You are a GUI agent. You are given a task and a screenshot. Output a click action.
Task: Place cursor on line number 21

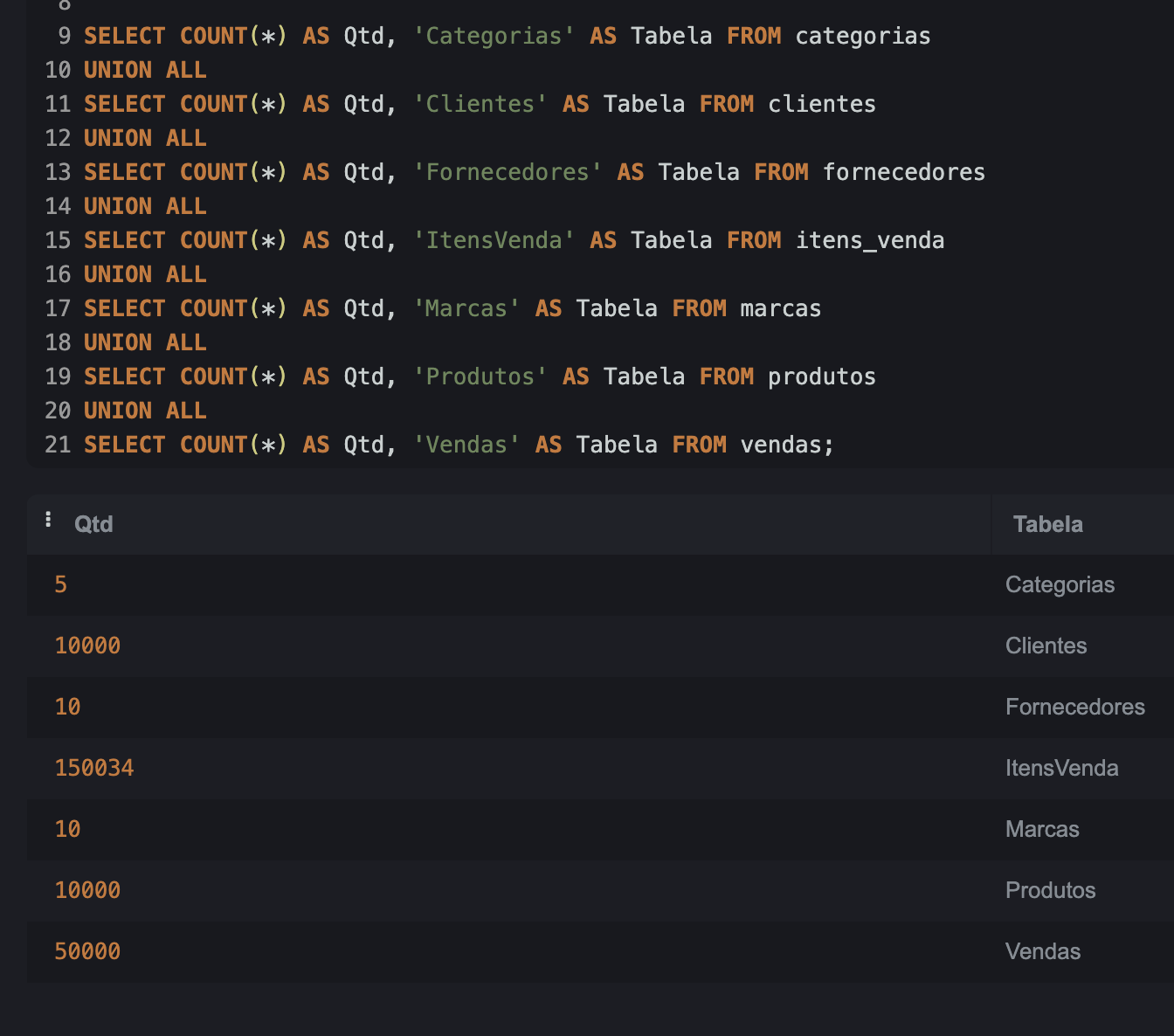click(x=58, y=445)
